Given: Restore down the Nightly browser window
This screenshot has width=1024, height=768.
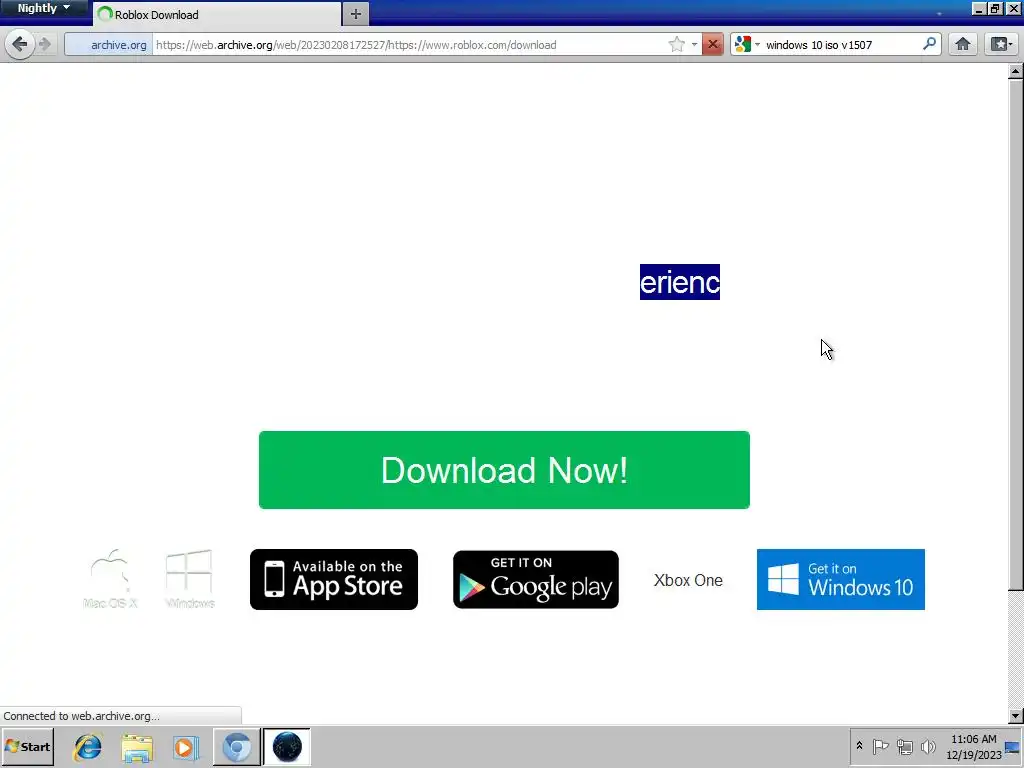Looking at the screenshot, I should click(995, 8).
